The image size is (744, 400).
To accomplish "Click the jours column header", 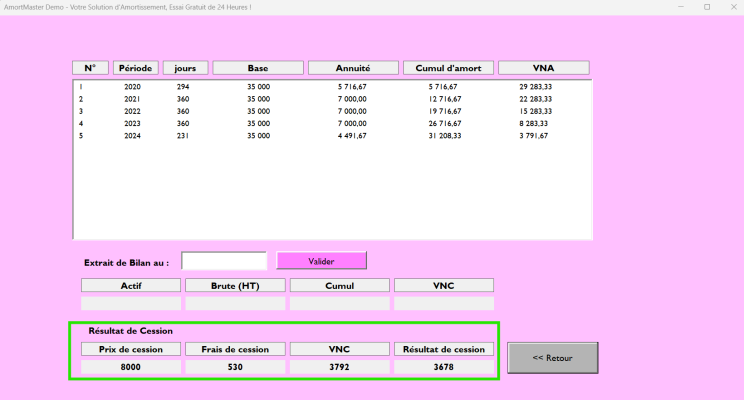I will pyautogui.click(x=185, y=68).
